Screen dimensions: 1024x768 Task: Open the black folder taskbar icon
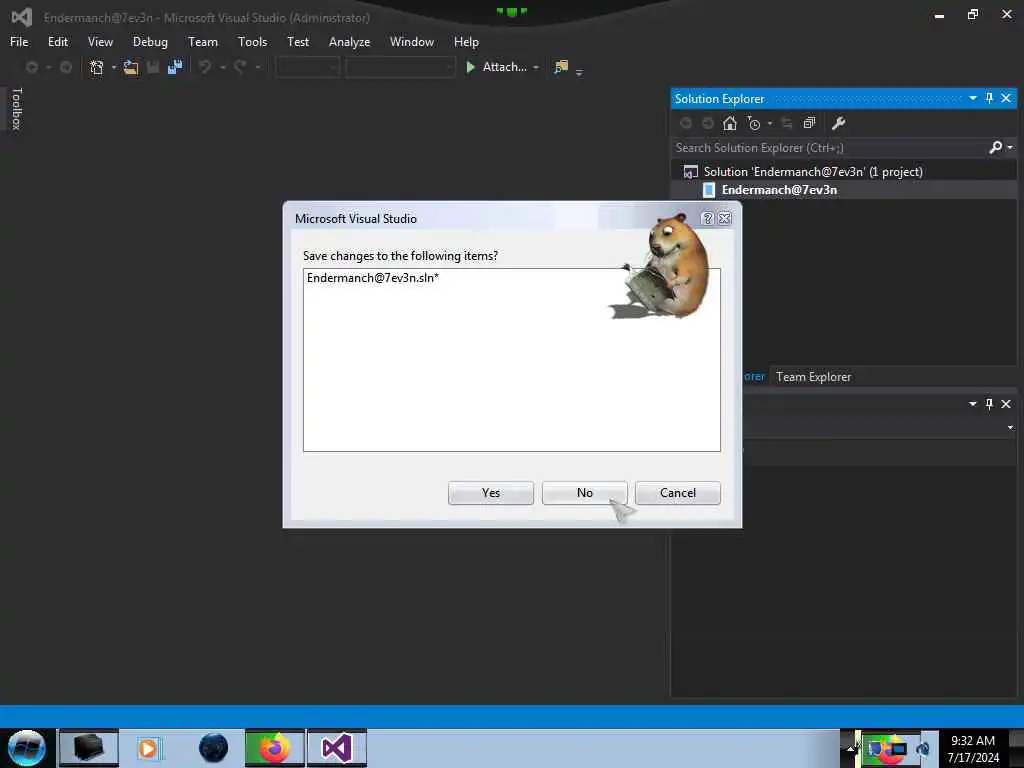click(x=89, y=748)
